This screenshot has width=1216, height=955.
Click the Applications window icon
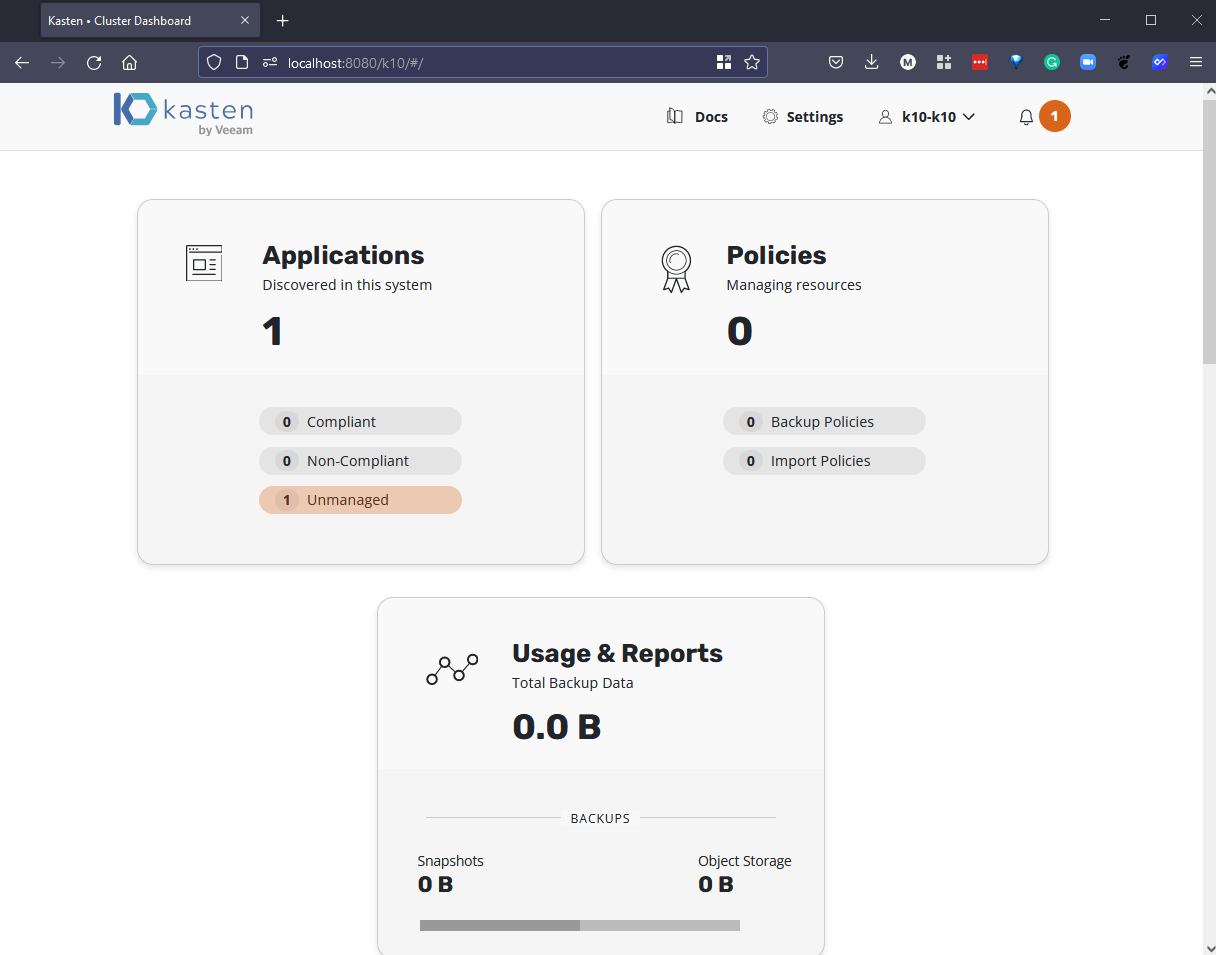(x=204, y=263)
